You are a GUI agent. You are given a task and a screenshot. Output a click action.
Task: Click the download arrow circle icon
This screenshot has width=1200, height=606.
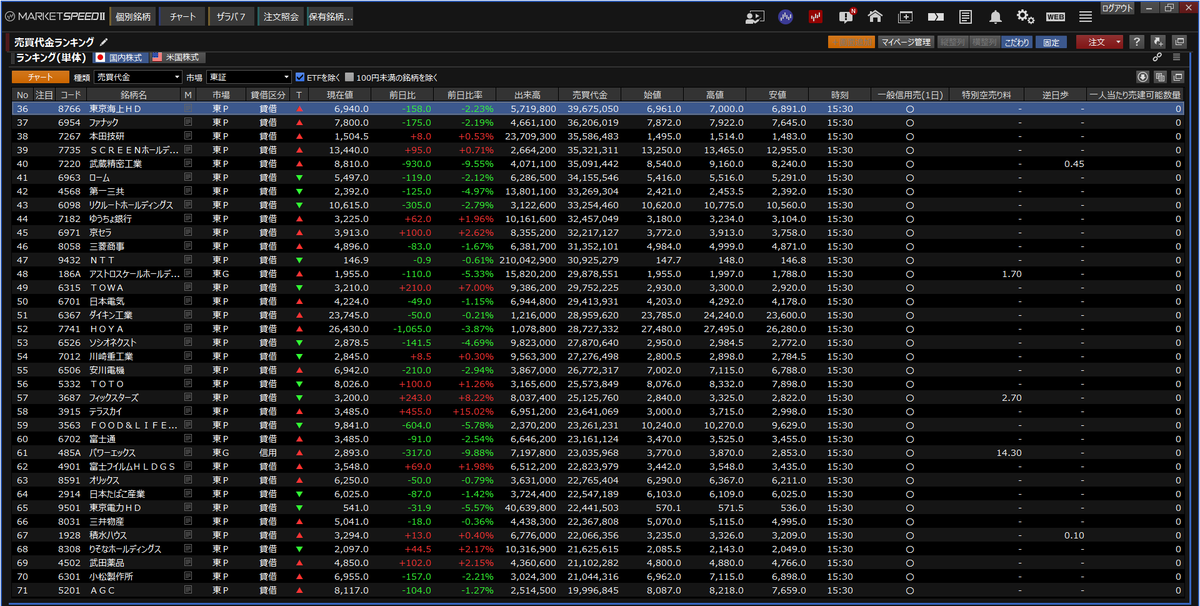(x=1143, y=77)
